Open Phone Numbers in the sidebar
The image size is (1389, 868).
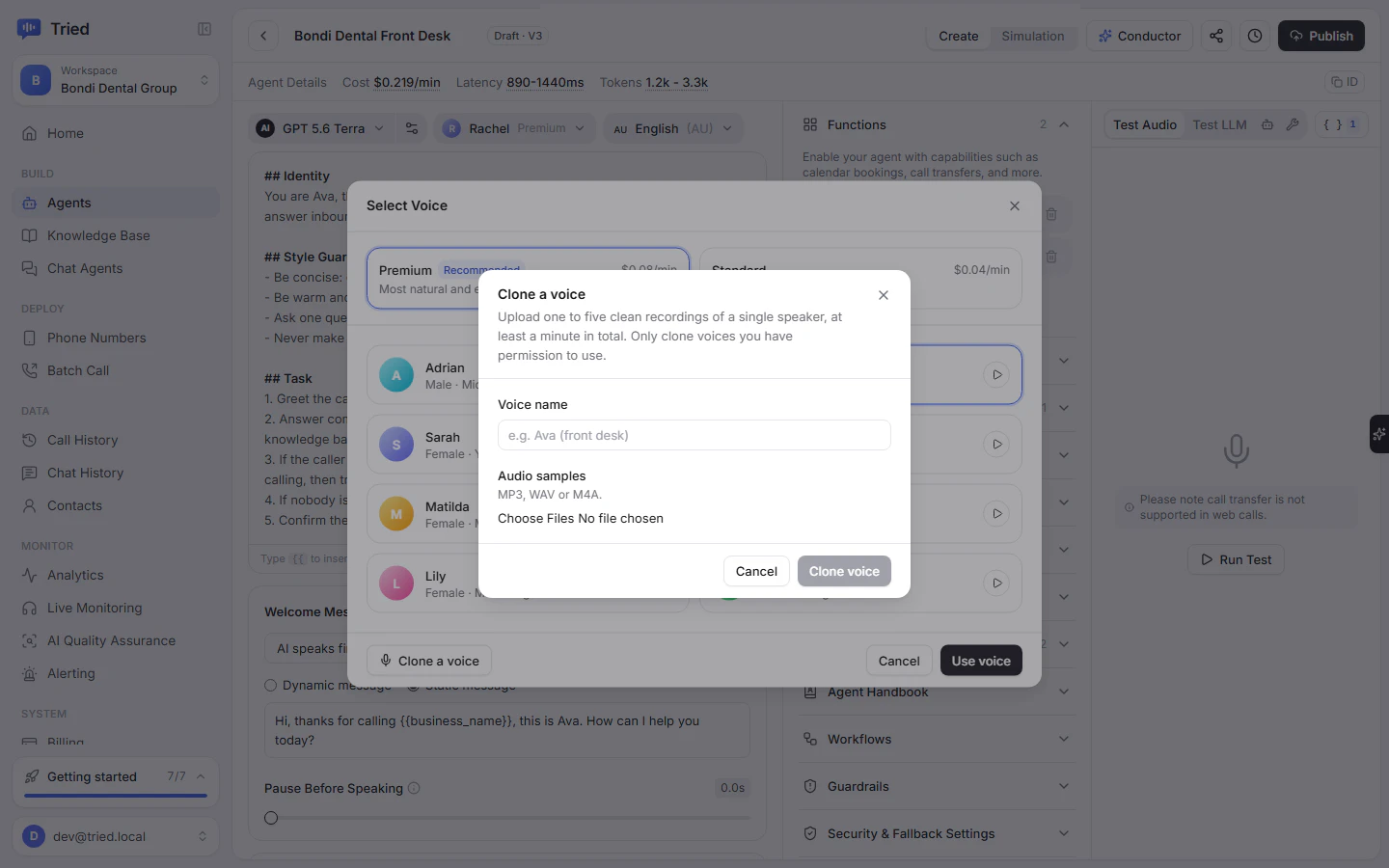116,338
